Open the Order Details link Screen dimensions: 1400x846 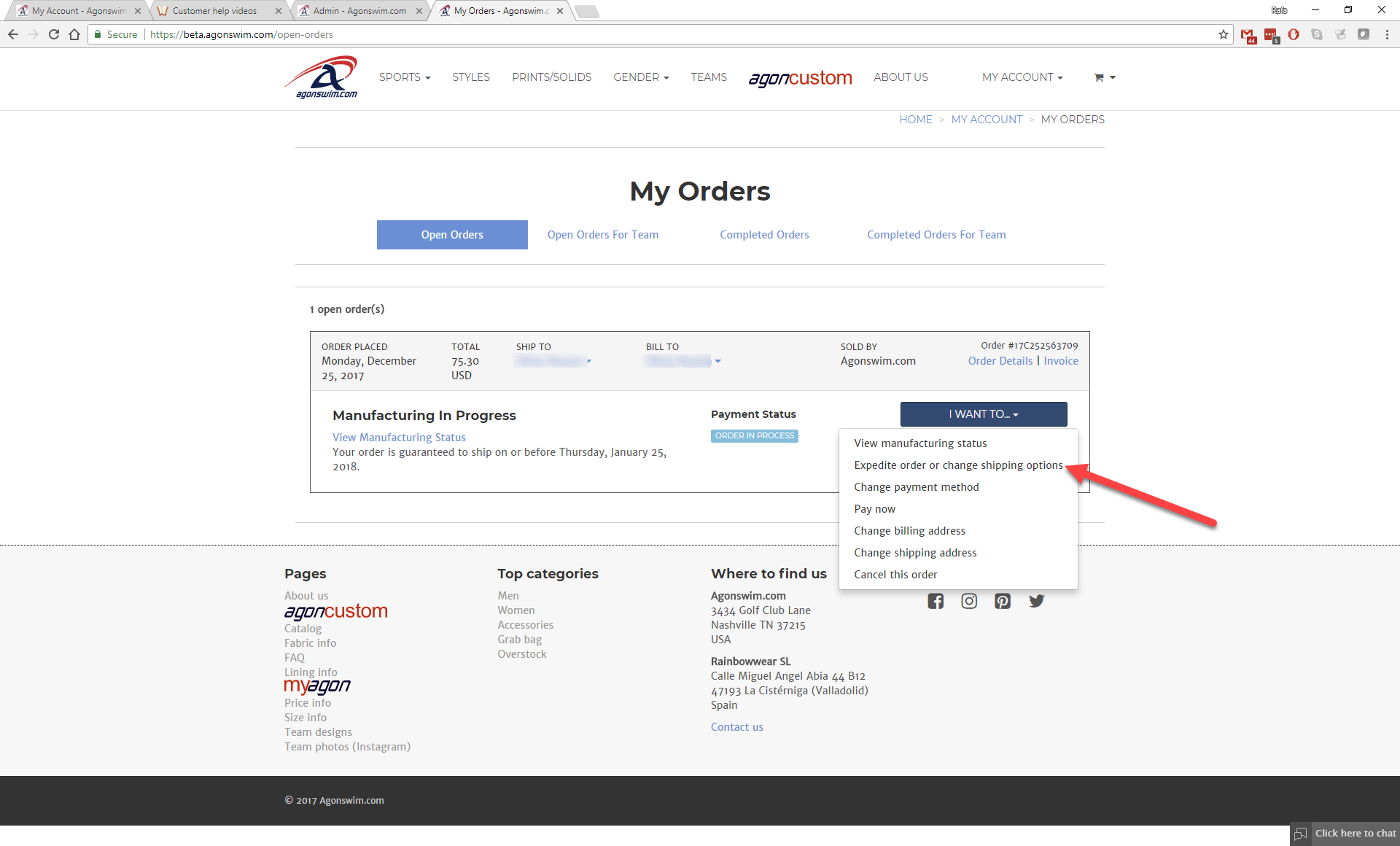pyautogui.click(x=1000, y=361)
